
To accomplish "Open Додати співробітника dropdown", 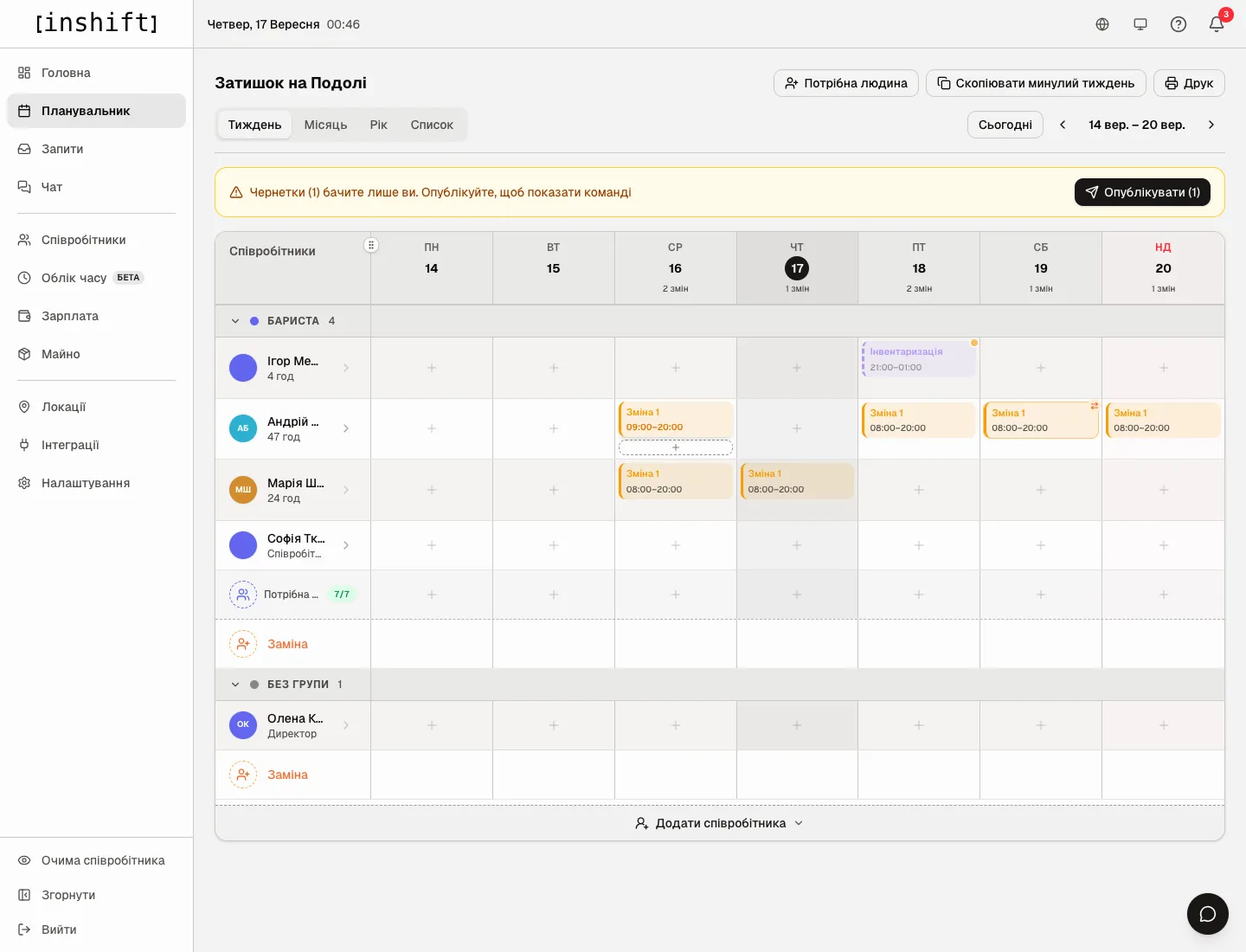I will pos(720,823).
